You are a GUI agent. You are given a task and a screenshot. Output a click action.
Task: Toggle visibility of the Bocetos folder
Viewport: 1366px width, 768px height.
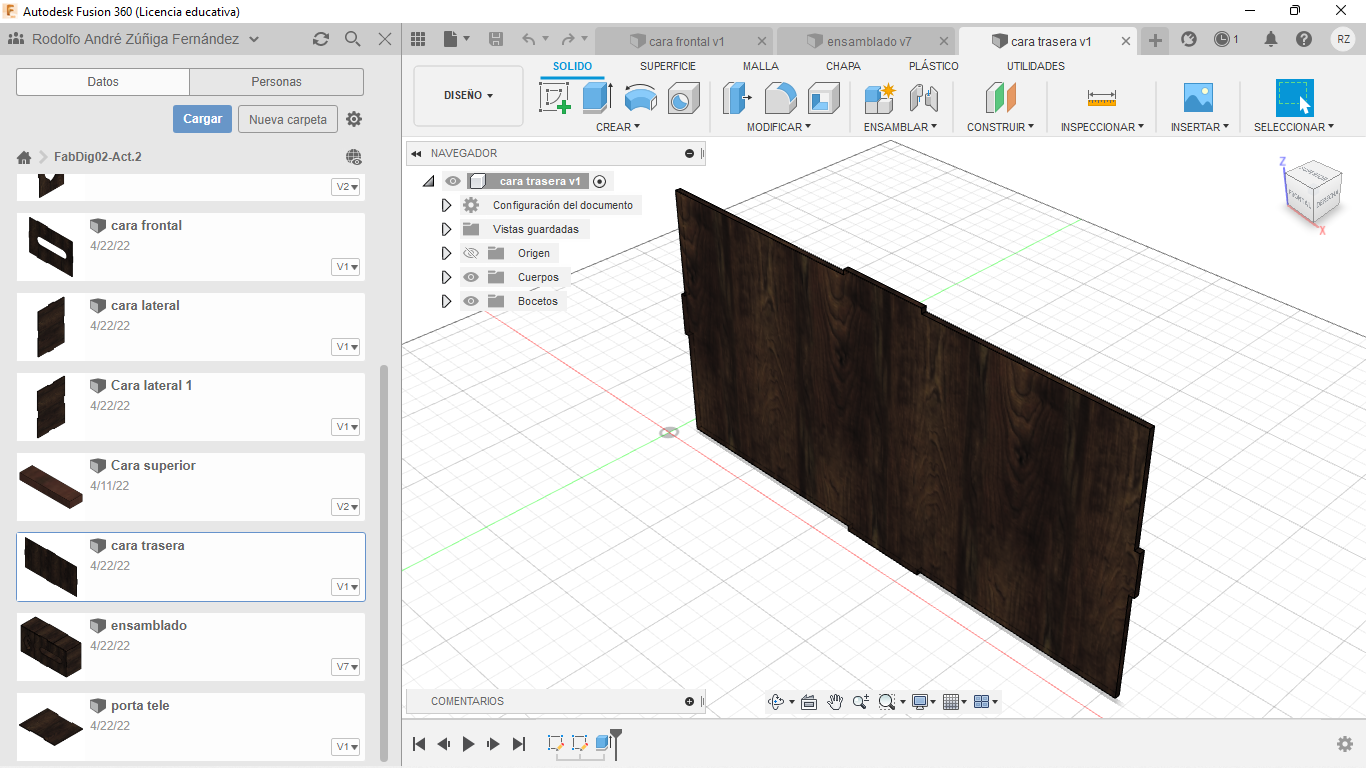pyautogui.click(x=471, y=301)
